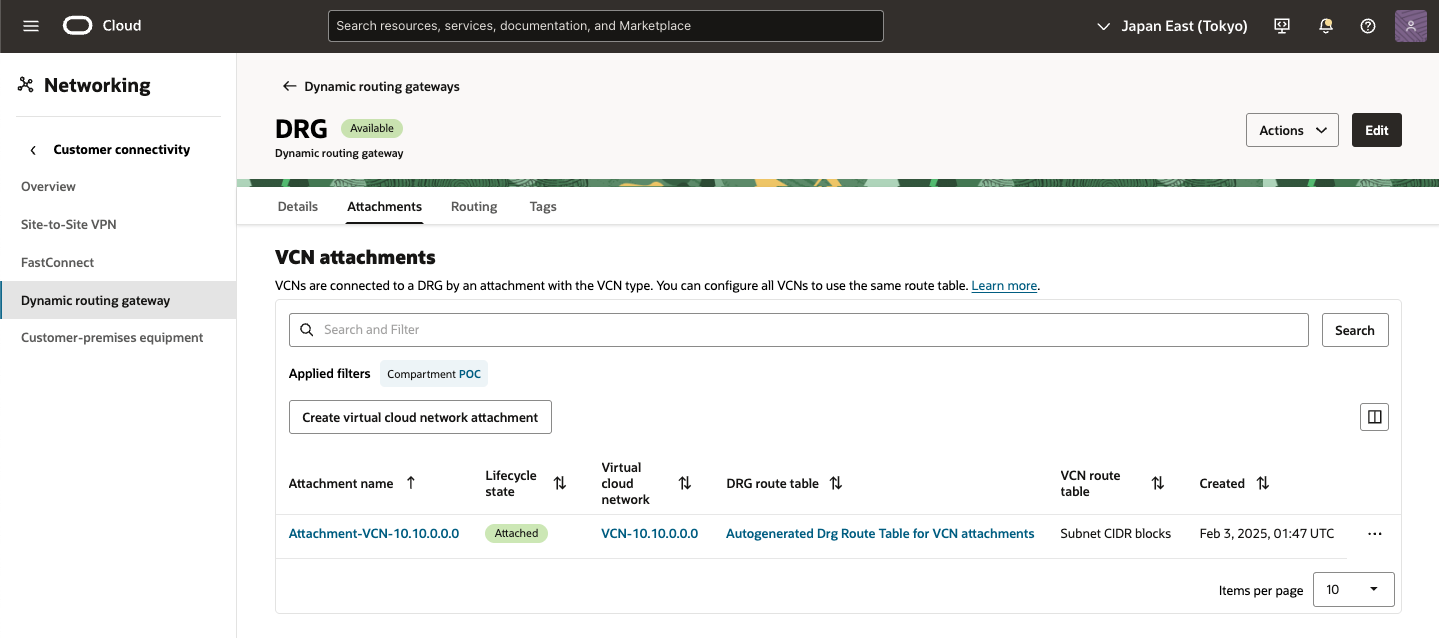Click the magnifier icon in Search and Filter
Image resolution: width=1439 pixels, height=638 pixels.
pos(307,330)
